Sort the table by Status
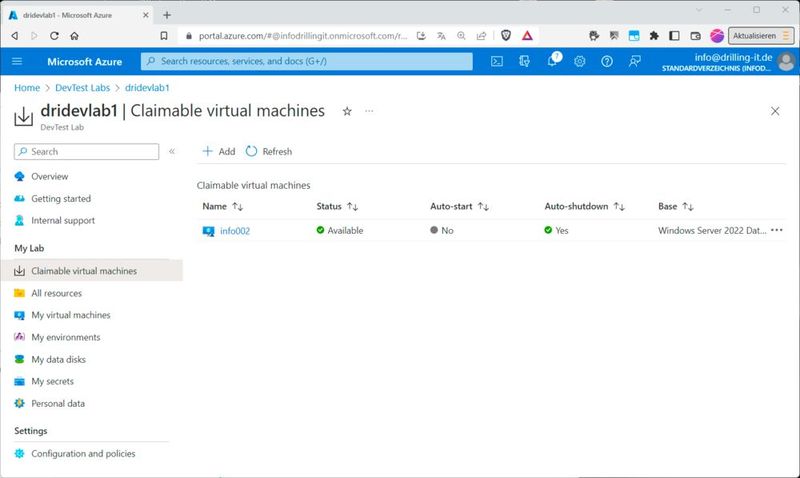 [x=337, y=206]
